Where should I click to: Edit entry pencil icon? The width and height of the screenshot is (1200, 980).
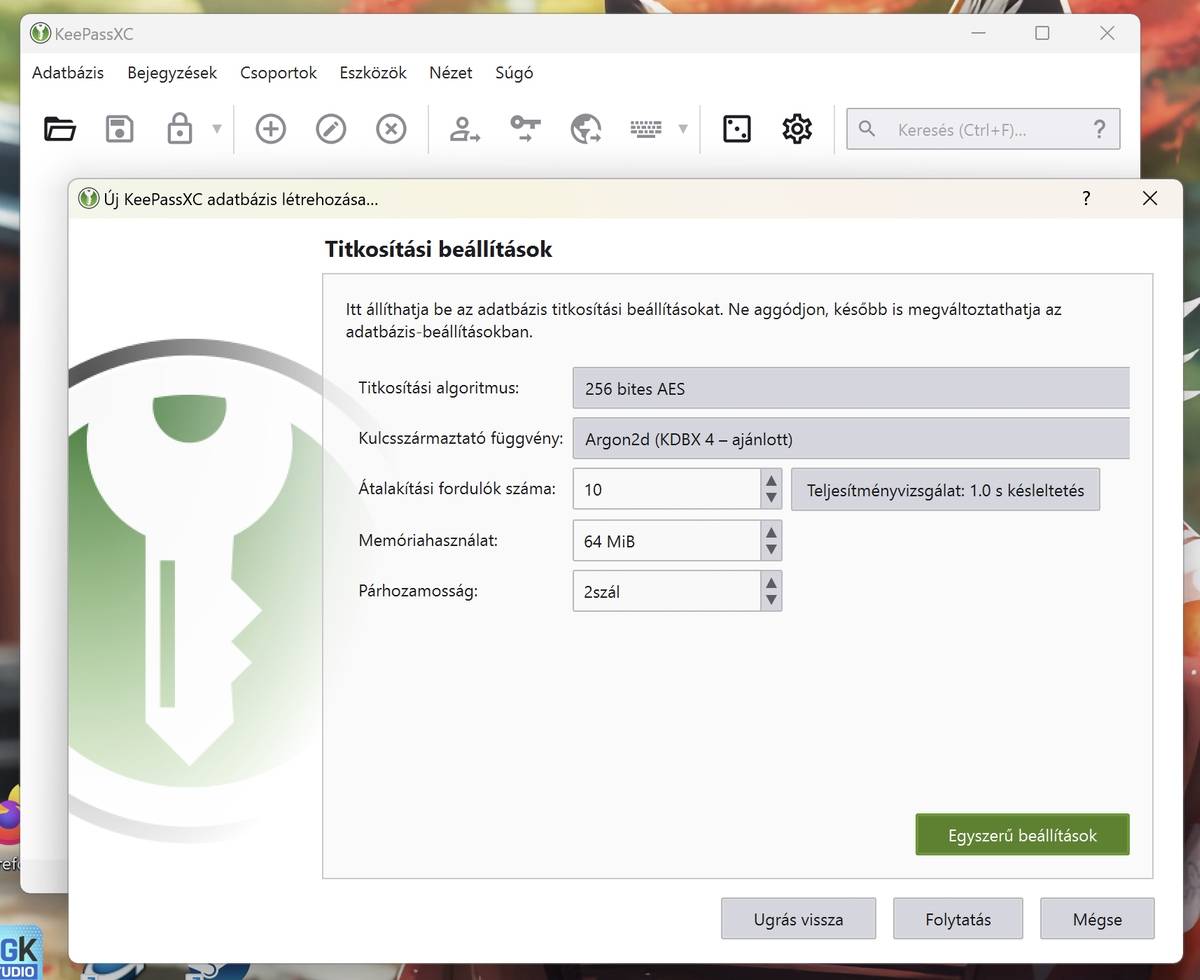331,128
